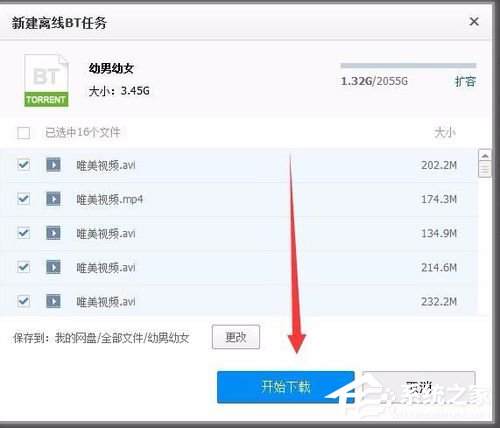Click the 开始下载 button
This screenshot has width=500, height=428.
tap(286, 387)
